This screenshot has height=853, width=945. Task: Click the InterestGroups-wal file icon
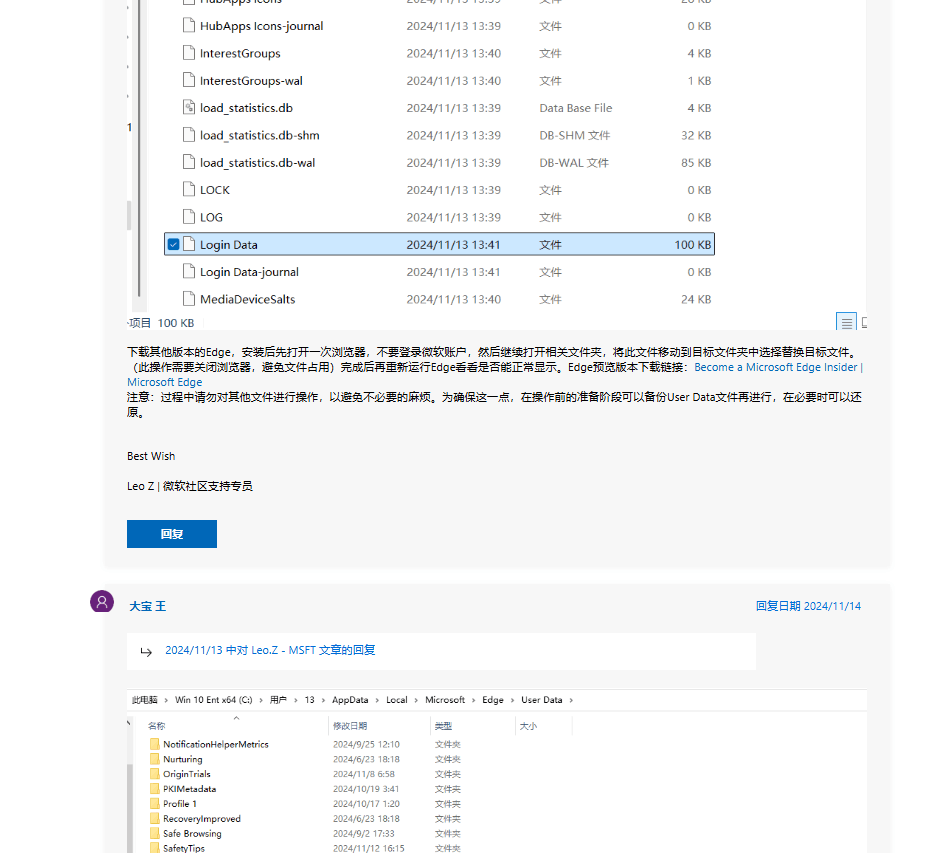click(x=189, y=80)
